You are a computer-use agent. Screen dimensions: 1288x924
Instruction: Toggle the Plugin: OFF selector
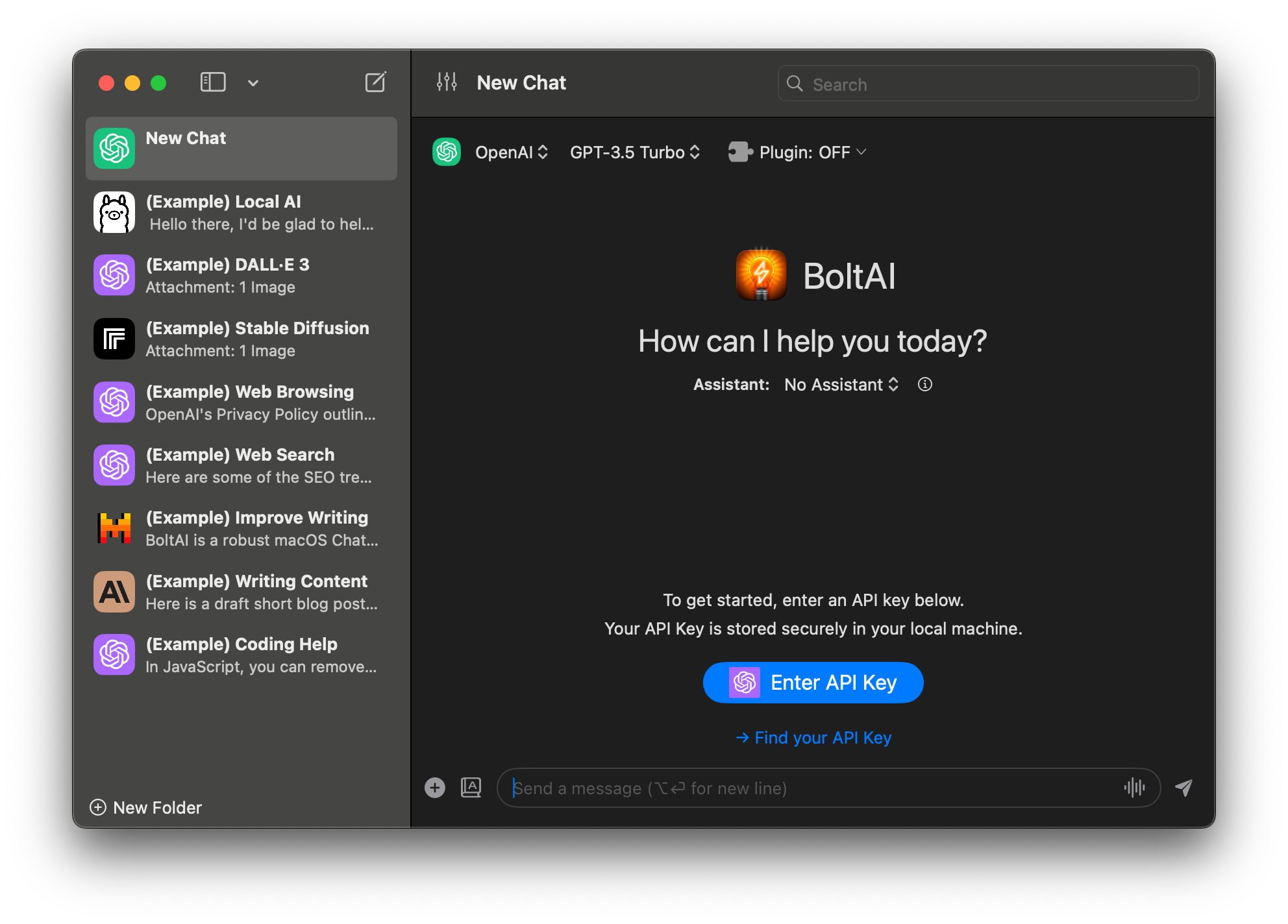click(797, 152)
